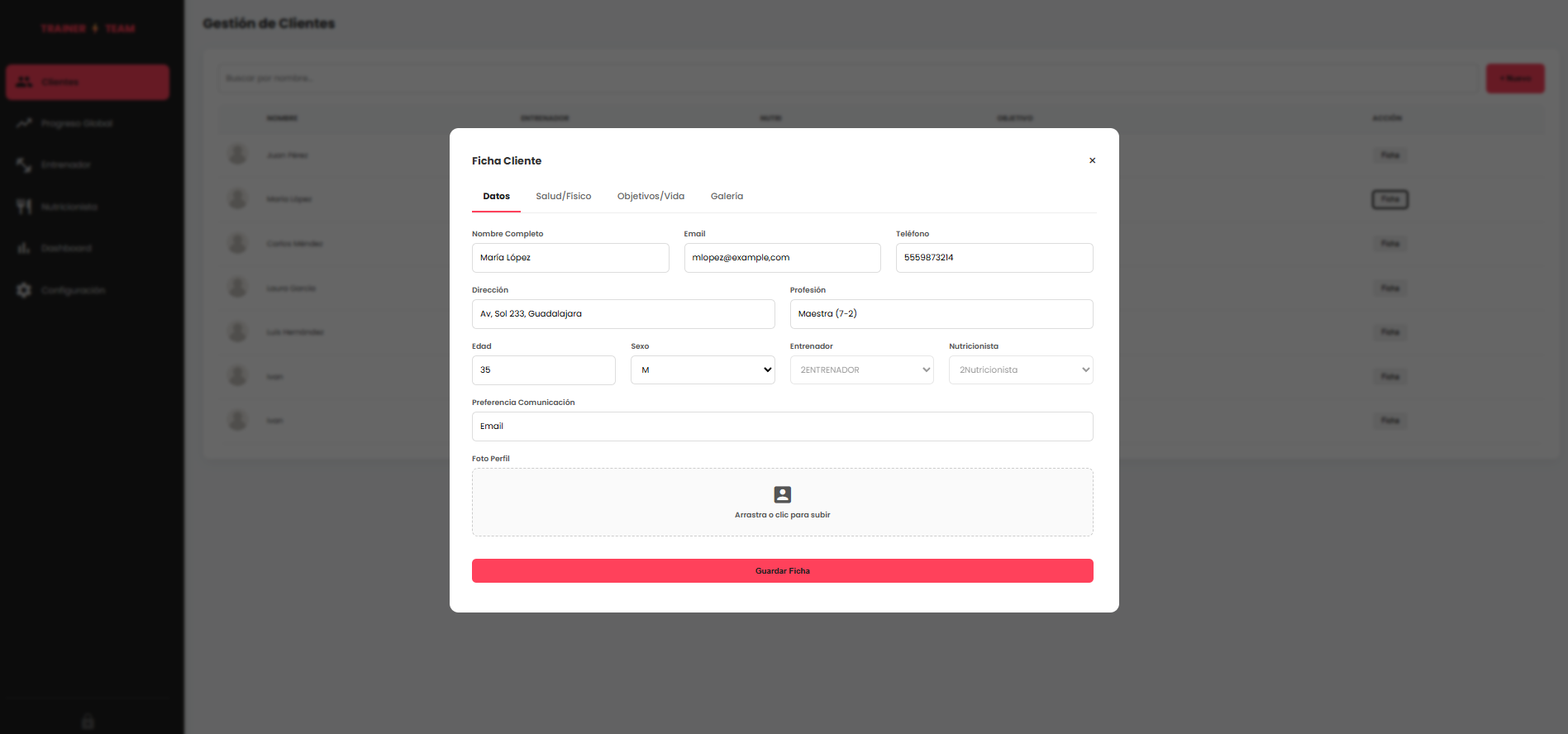
Task: Click Carlos Méndez avatar icon
Action: (238, 244)
